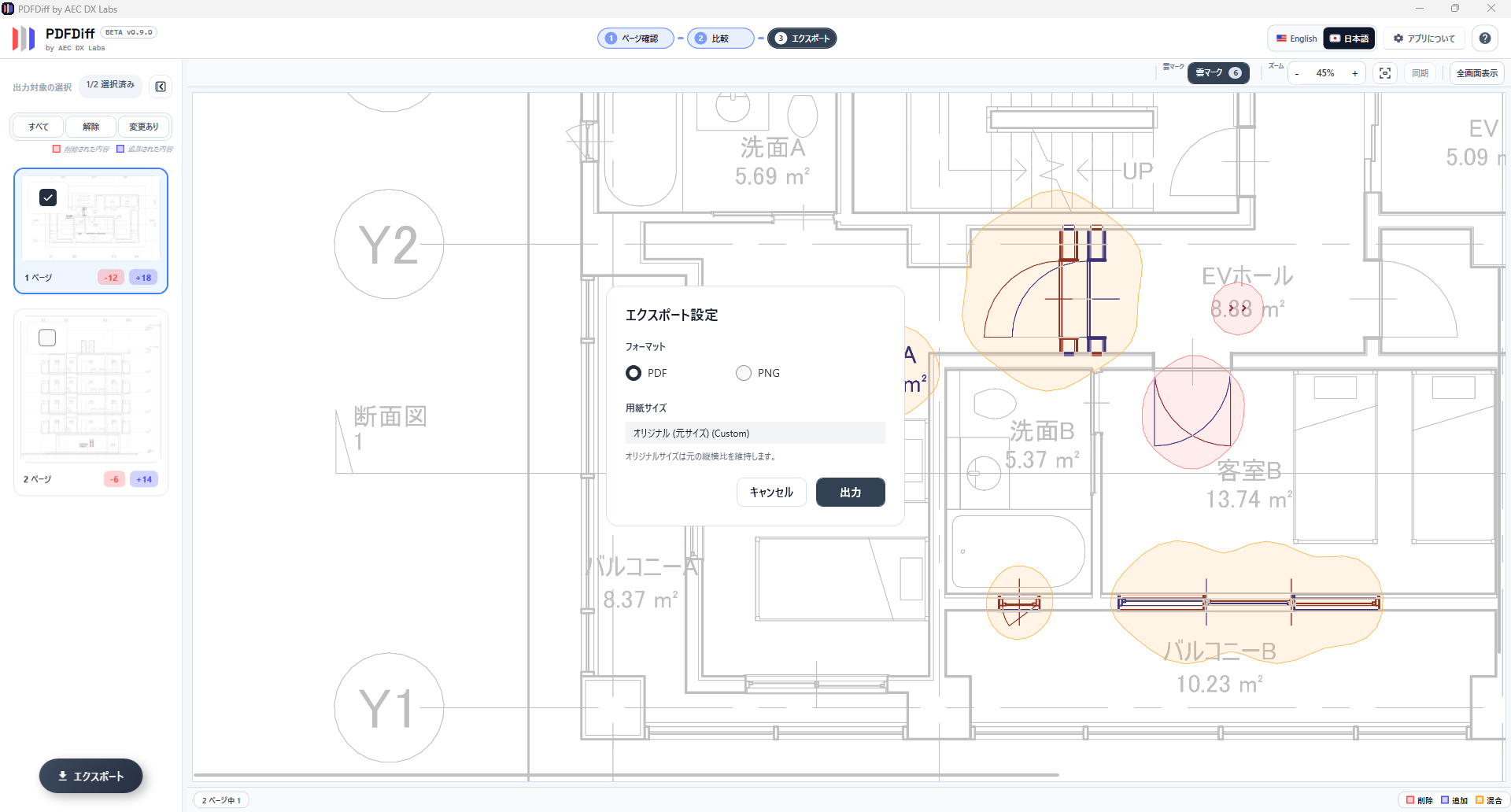Click the 出力 output button
The width and height of the screenshot is (1511, 812).
coord(850,493)
